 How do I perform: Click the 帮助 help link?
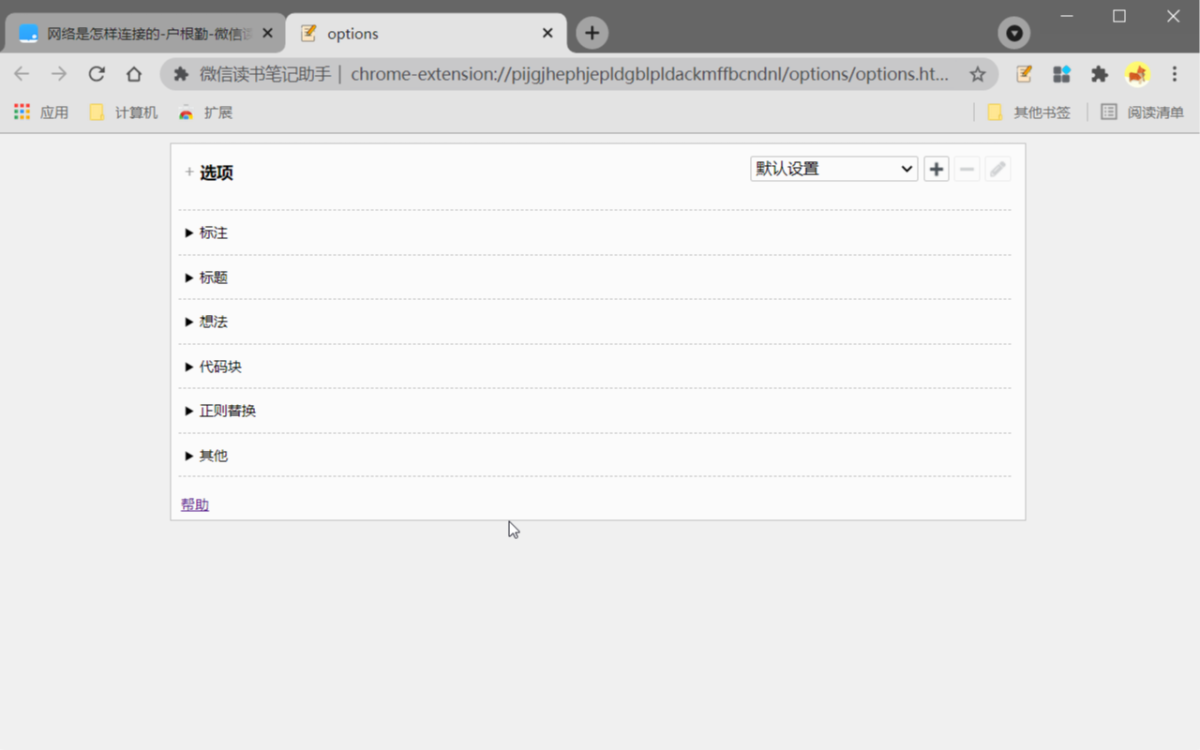click(193, 504)
